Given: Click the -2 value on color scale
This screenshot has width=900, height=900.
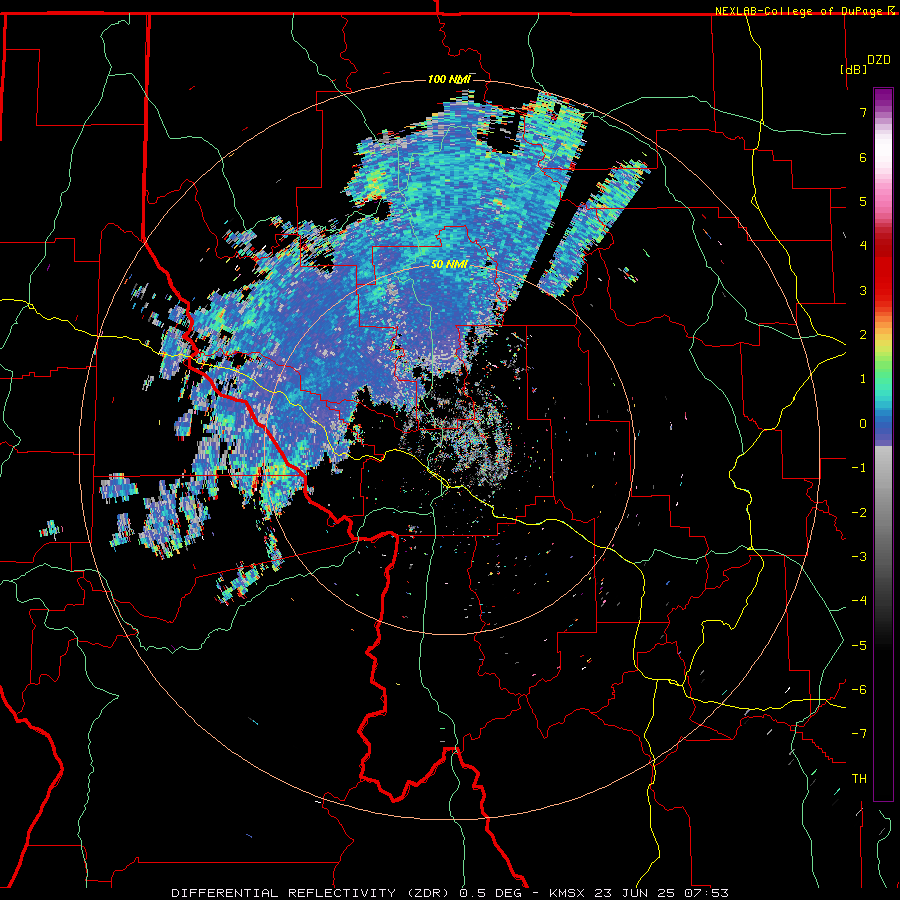Looking at the screenshot, I should 859,513.
